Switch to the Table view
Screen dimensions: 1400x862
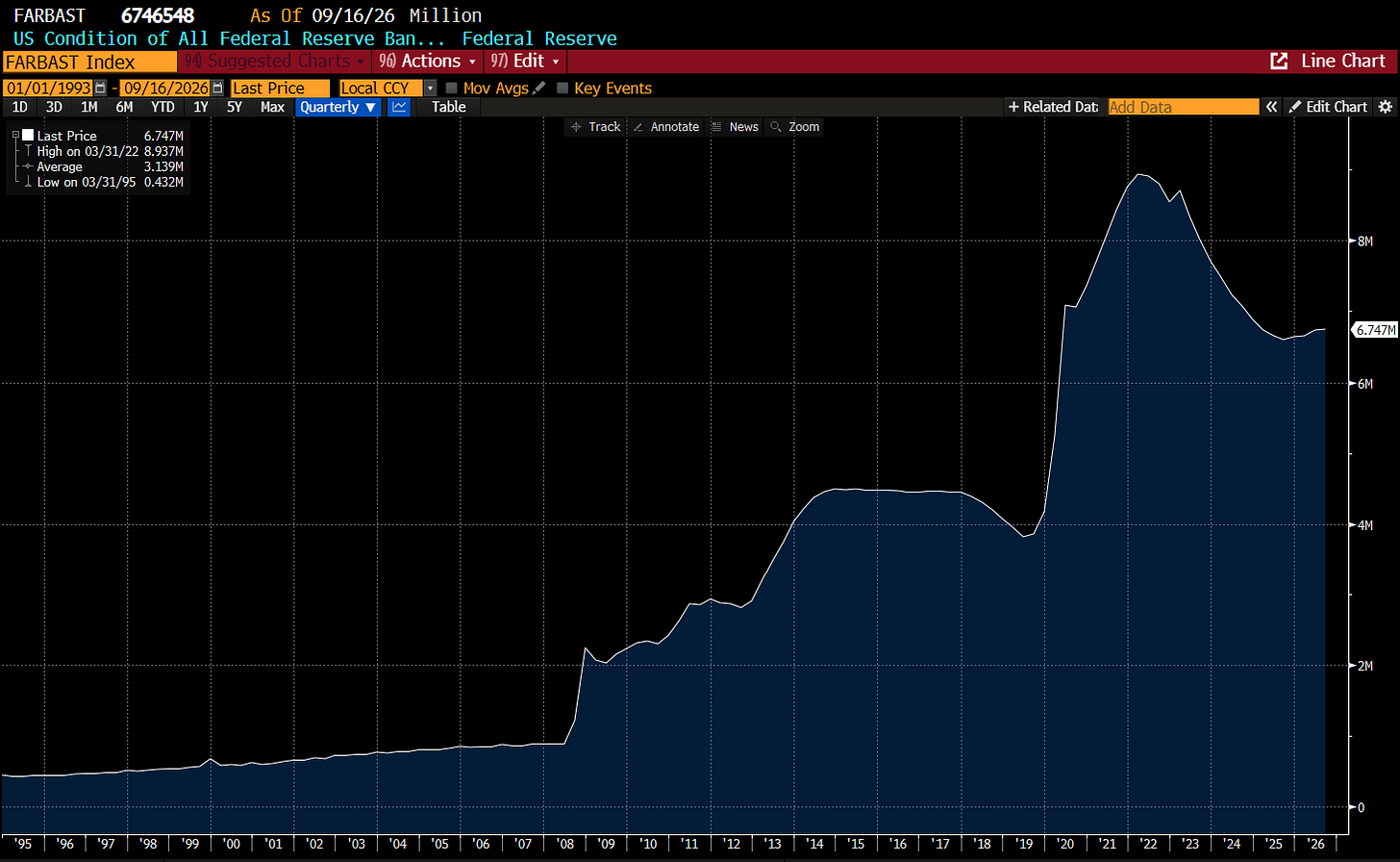449,107
